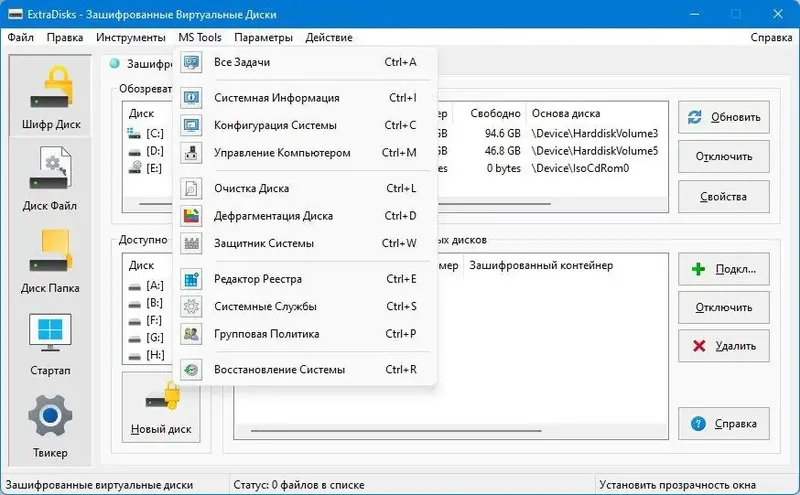Choose Конфигурация Системы menu entry
The width and height of the screenshot is (800, 495).
coord(305,125)
